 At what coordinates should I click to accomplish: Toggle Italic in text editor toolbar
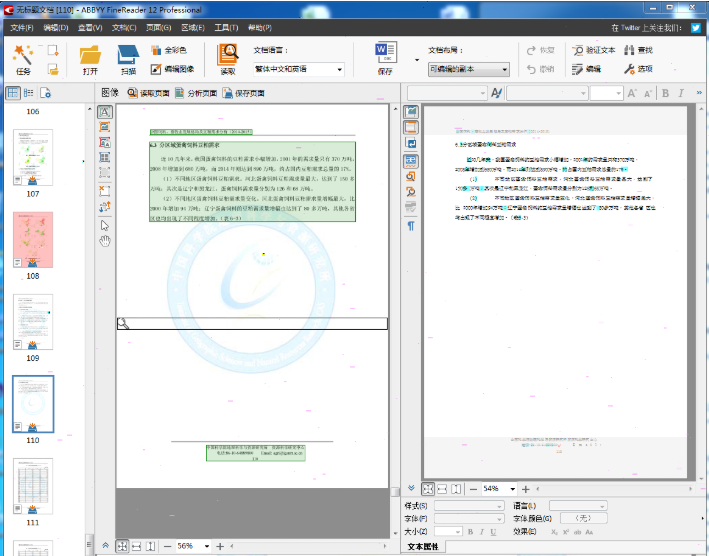pyautogui.click(x=681, y=93)
